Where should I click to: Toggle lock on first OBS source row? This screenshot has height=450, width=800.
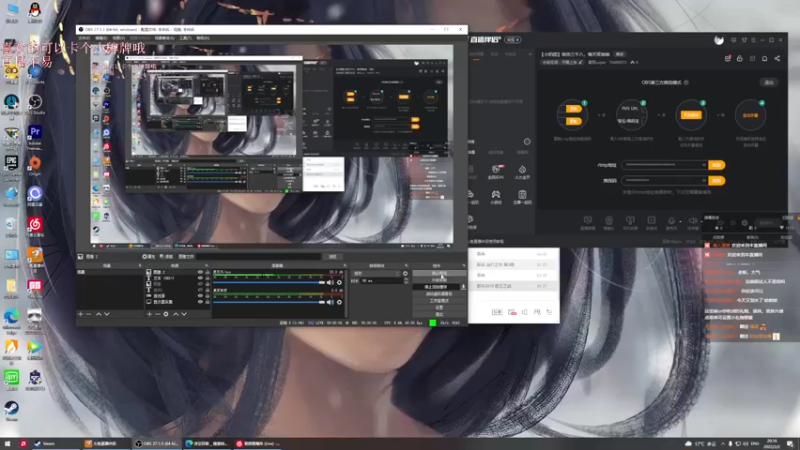pos(207,272)
